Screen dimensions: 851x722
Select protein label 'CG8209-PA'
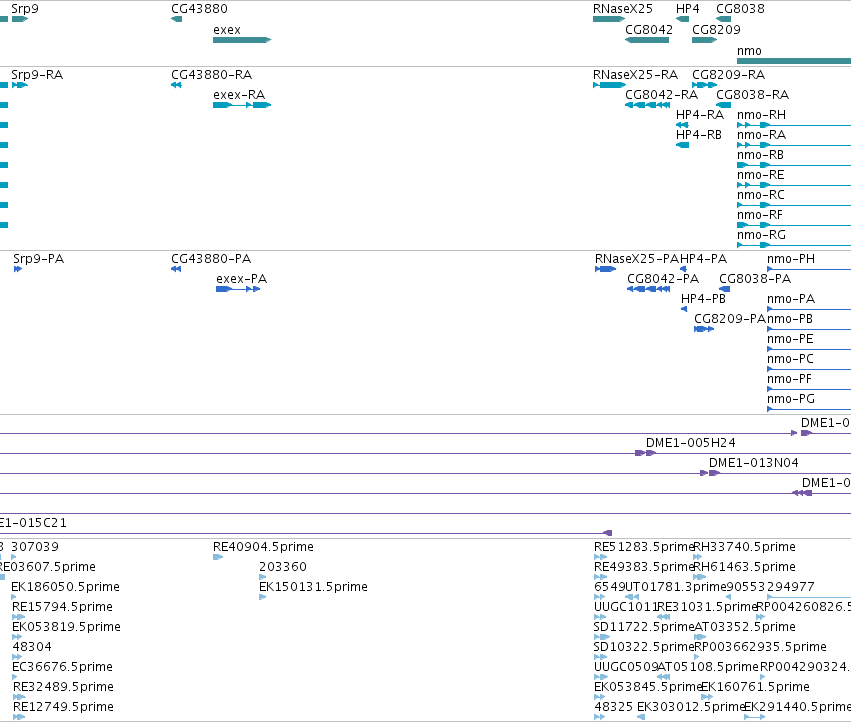[x=730, y=319]
